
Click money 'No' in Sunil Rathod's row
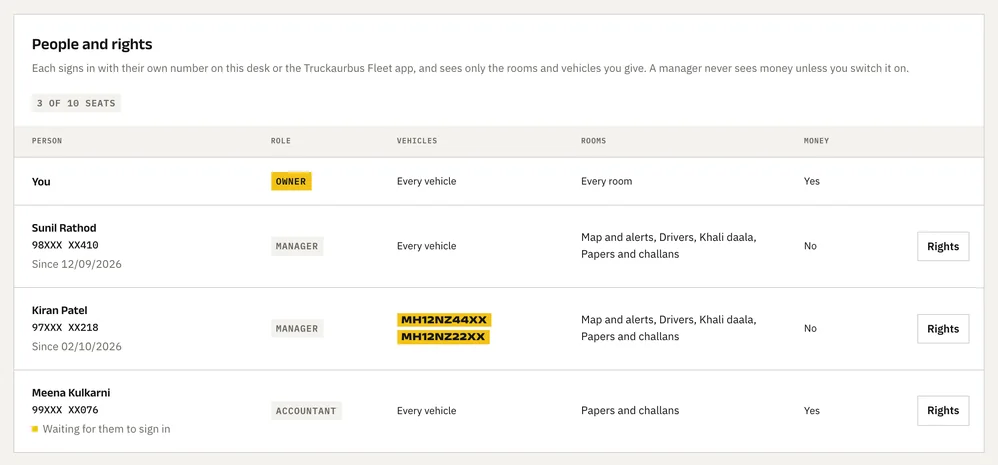[x=810, y=246]
